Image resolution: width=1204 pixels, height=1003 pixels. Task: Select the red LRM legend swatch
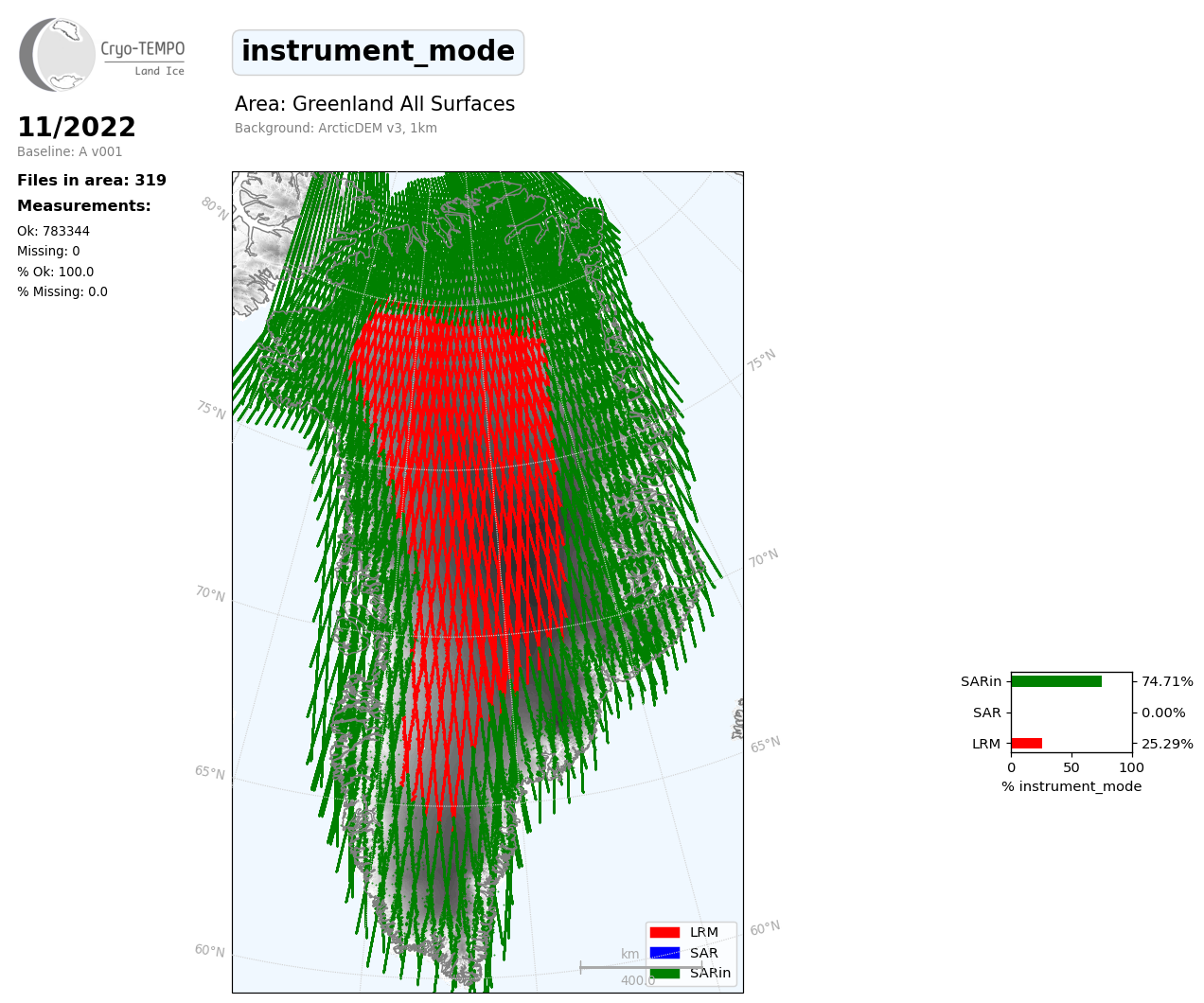point(664,932)
